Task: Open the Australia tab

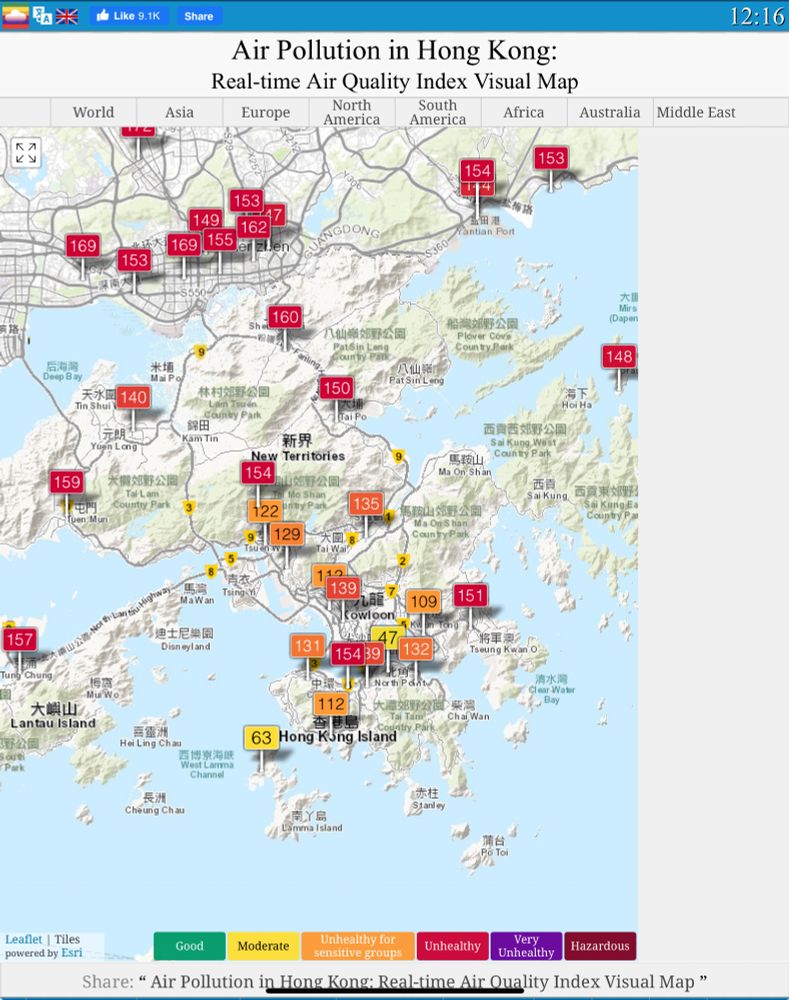Action: point(610,112)
